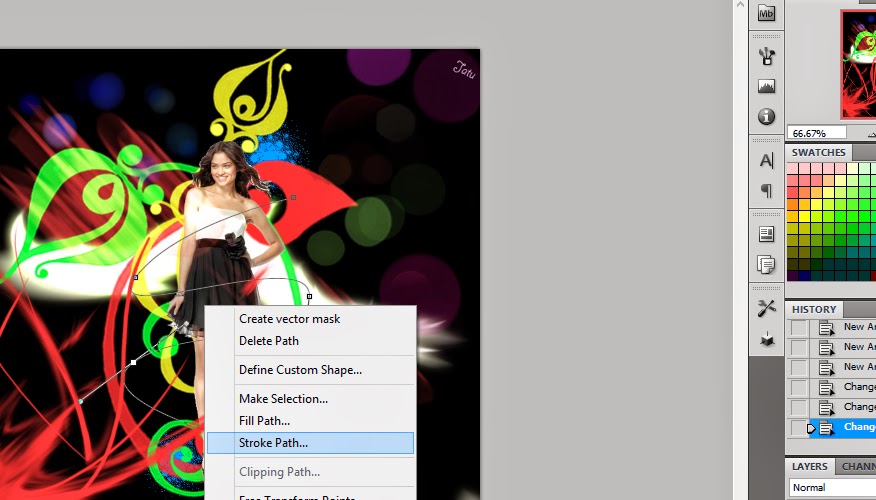Open the Mini Bridge panel icon
876x500 pixels.
pyautogui.click(x=766, y=12)
